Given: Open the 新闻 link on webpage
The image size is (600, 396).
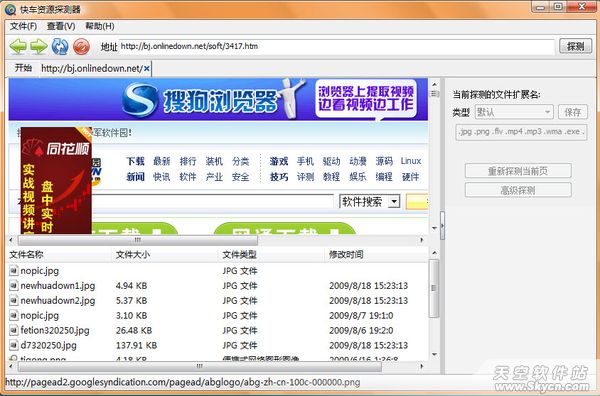Looking at the screenshot, I should (x=135, y=177).
